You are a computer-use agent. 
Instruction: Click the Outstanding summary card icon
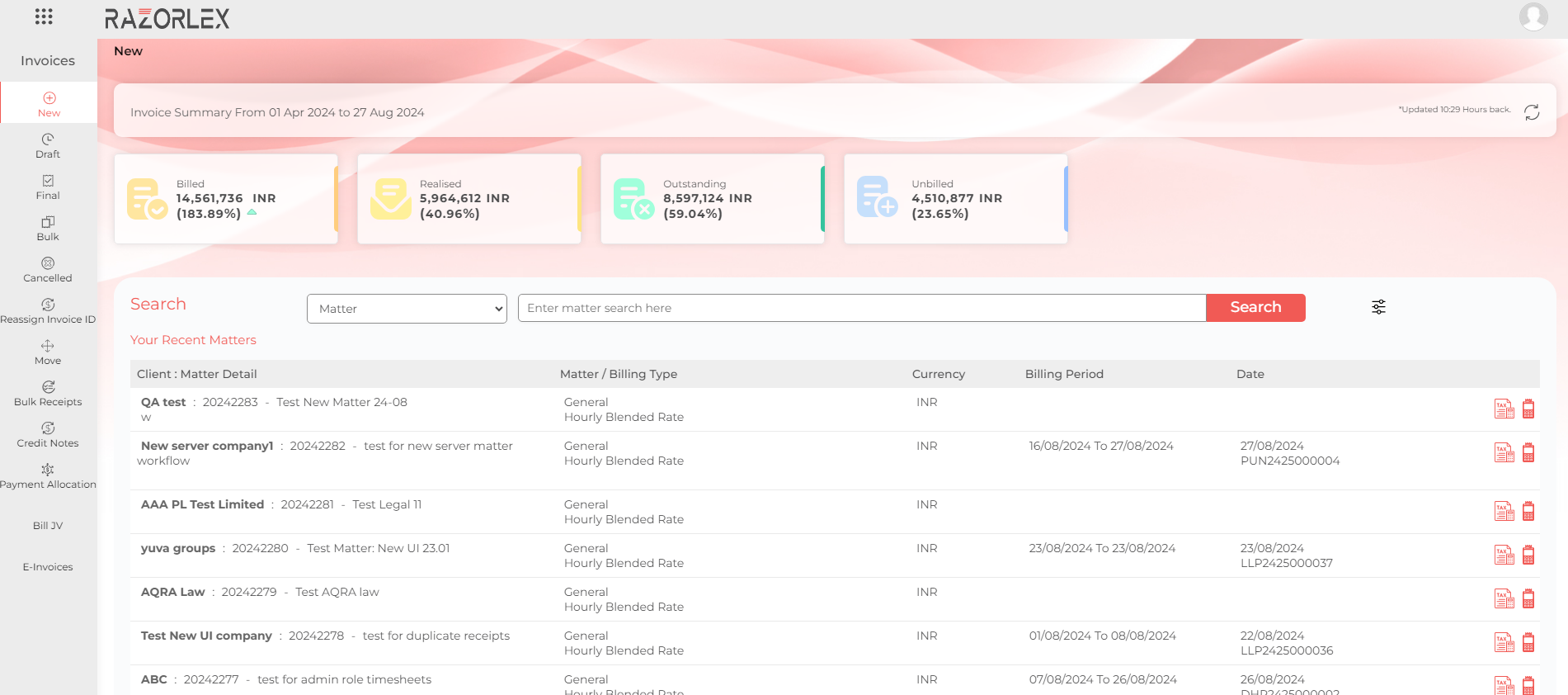(633, 199)
